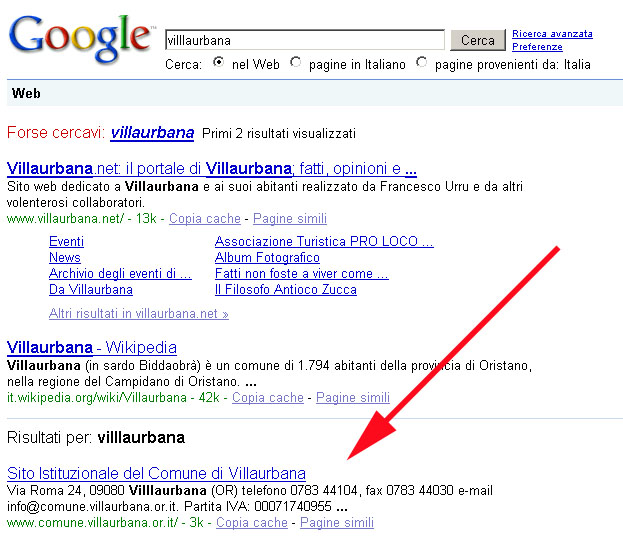Click the Wikipedia snippet about Biddaobrà
The height and width of the screenshot is (545, 623).
click(x=269, y=373)
